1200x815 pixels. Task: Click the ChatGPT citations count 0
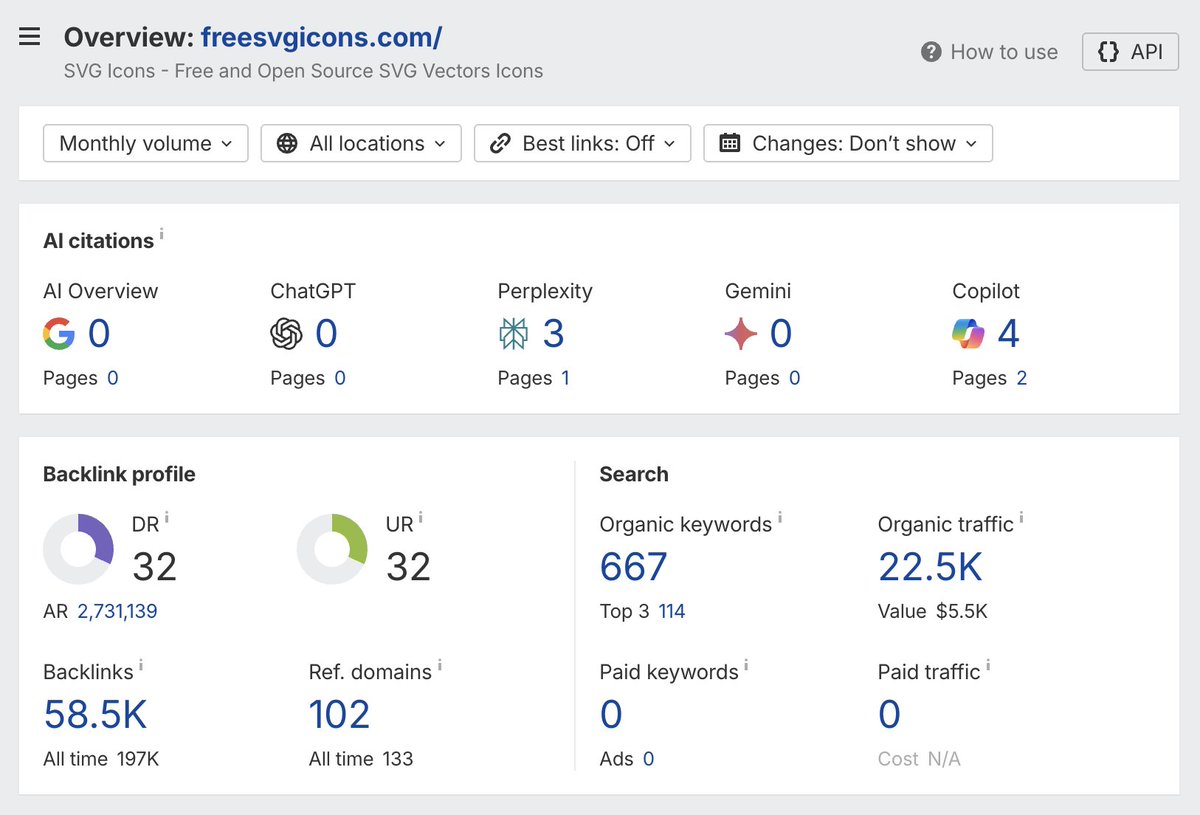326,334
